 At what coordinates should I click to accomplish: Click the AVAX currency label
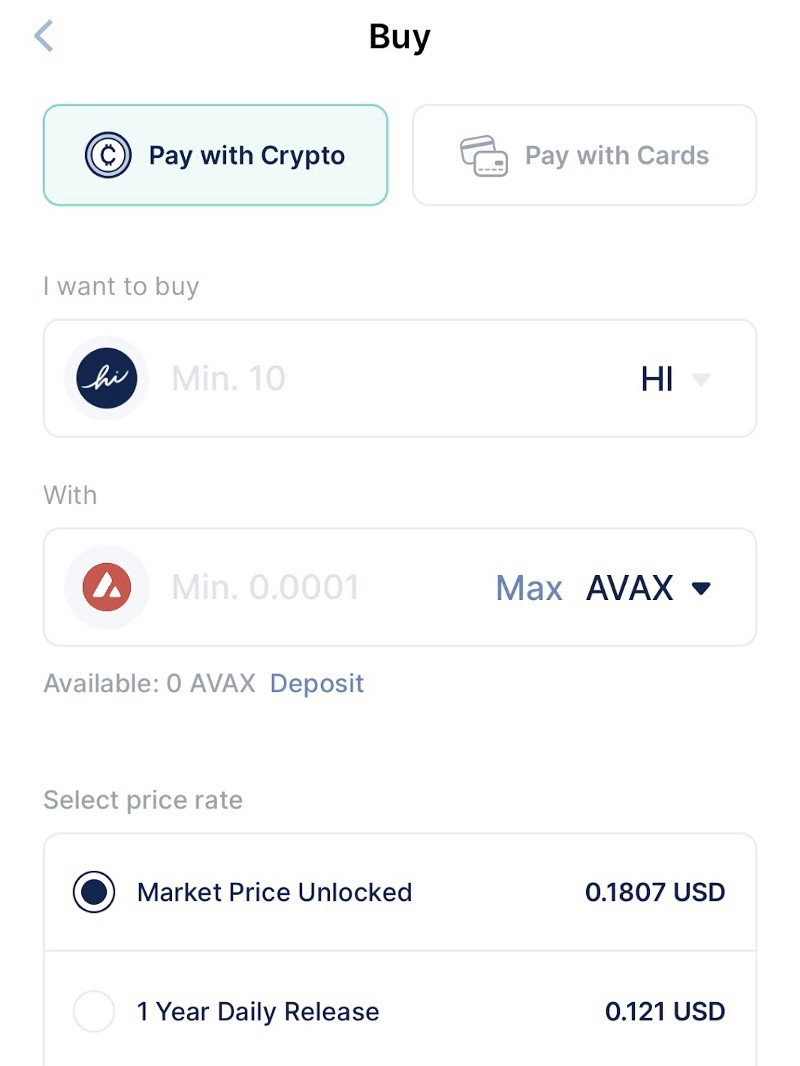tap(629, 588)
